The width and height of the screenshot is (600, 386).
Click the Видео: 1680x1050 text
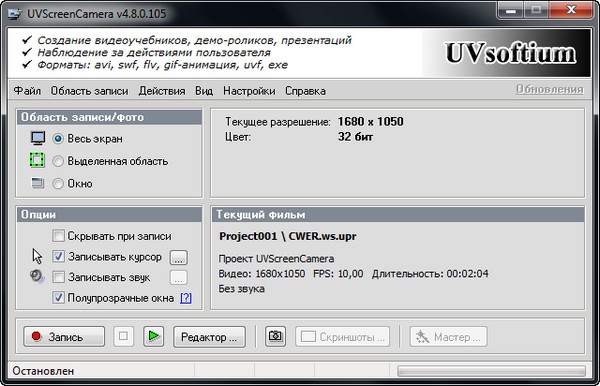tap(262, 274)
